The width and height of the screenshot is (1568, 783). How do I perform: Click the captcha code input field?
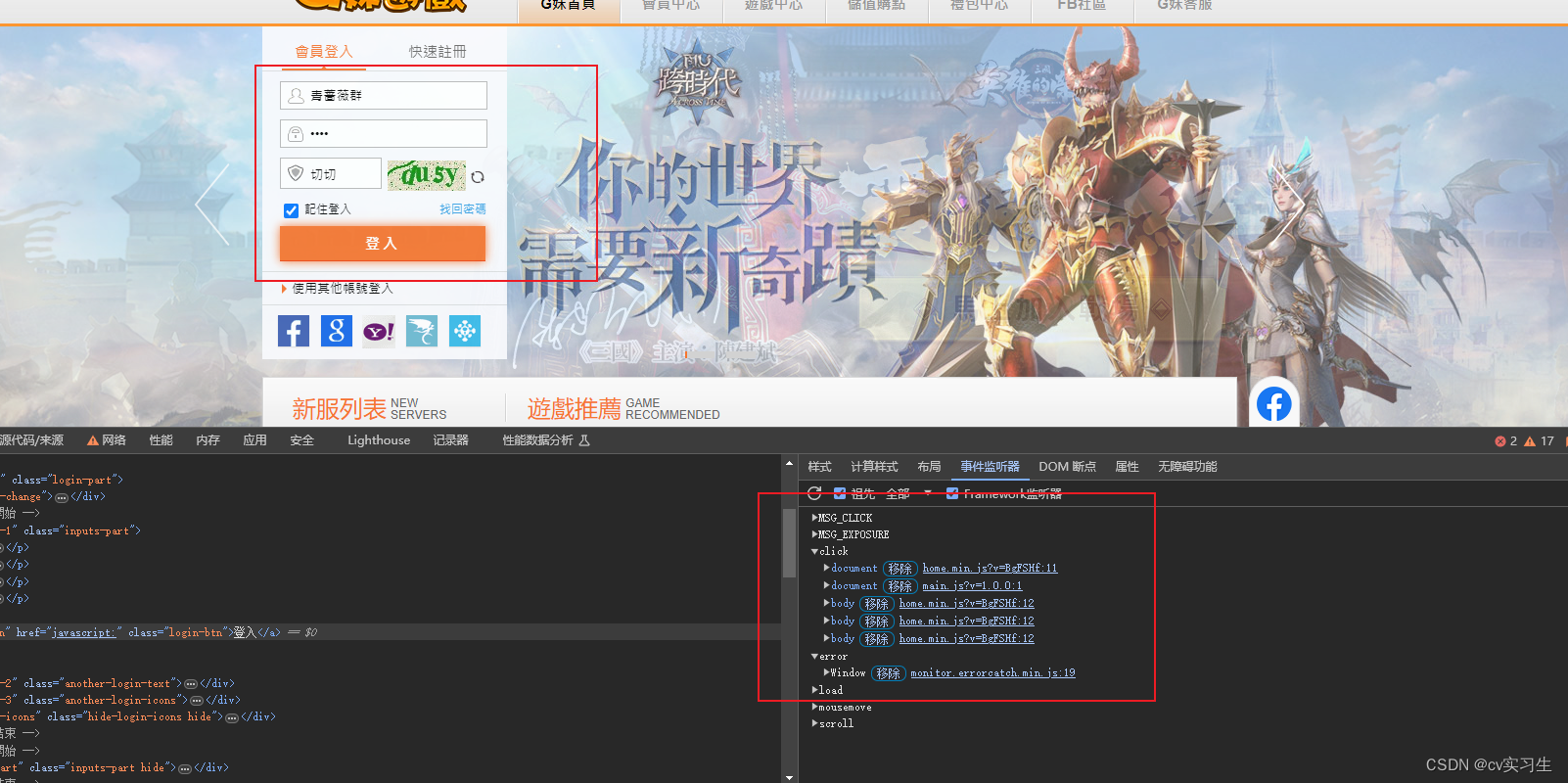(331, 173)
